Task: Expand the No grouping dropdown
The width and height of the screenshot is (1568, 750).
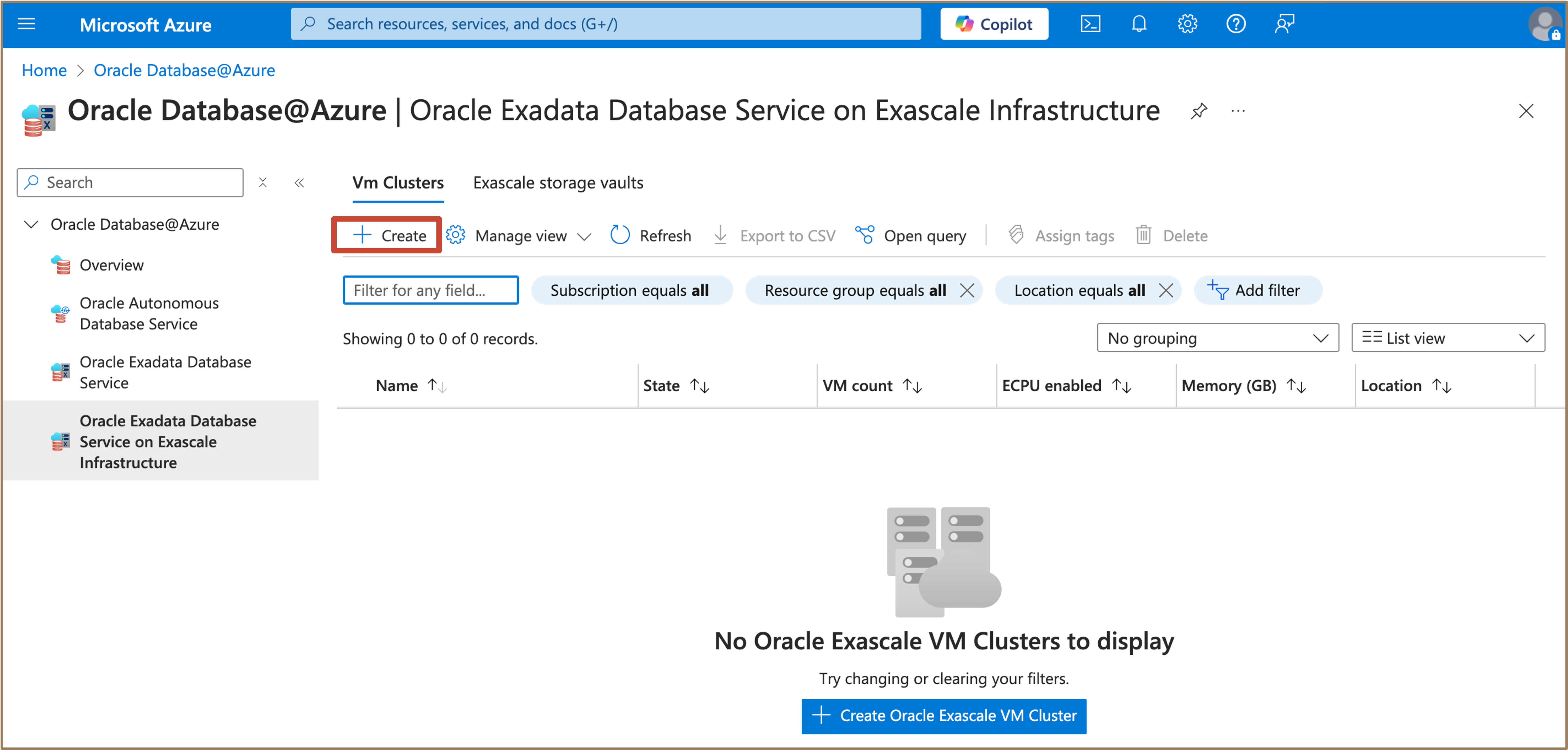Action: [x=1218, y=338]
